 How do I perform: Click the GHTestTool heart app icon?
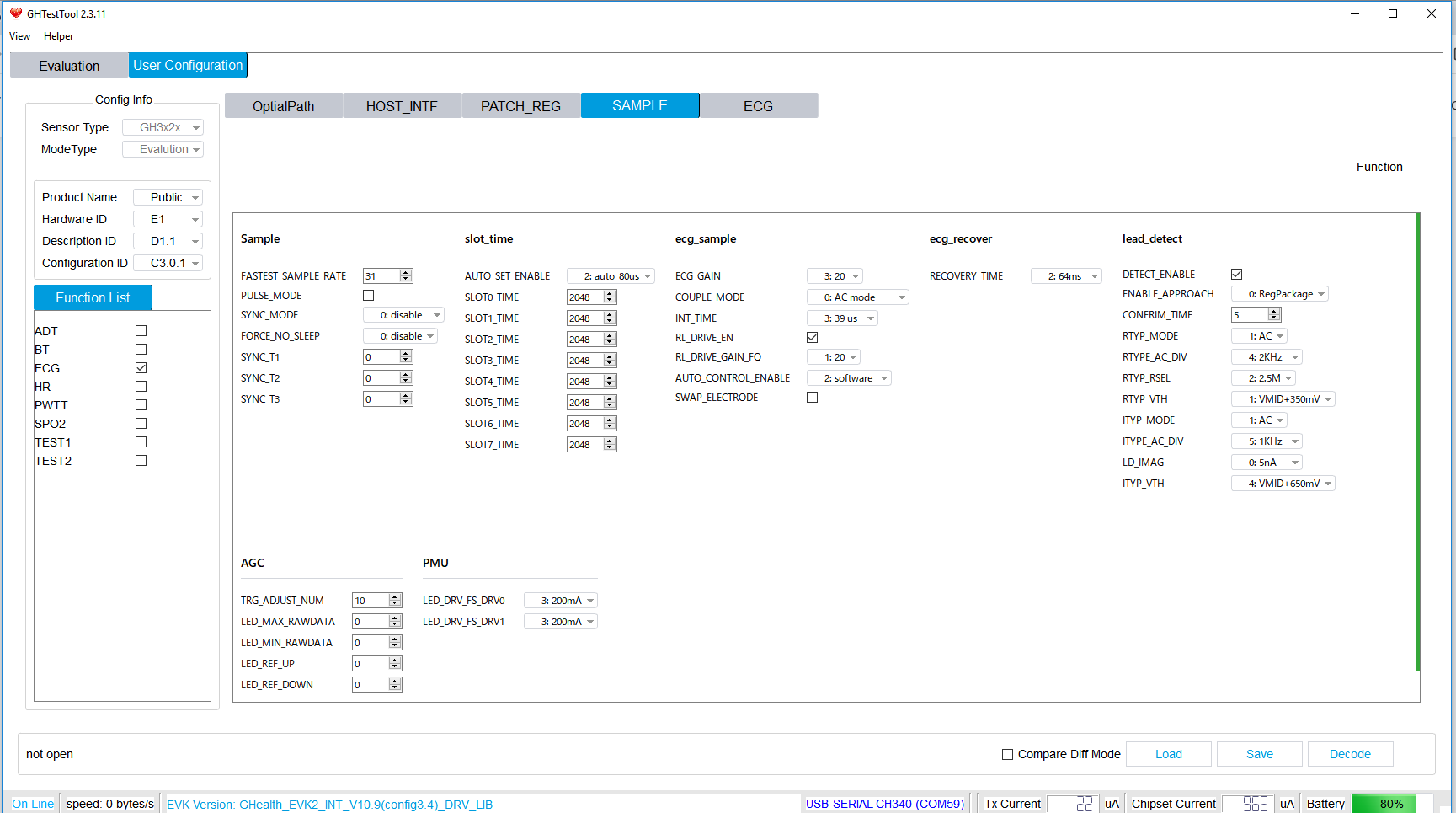point(15,13)
